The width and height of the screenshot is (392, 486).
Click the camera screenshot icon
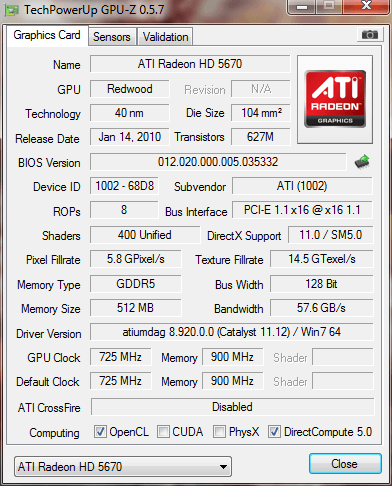click(369, 35)
